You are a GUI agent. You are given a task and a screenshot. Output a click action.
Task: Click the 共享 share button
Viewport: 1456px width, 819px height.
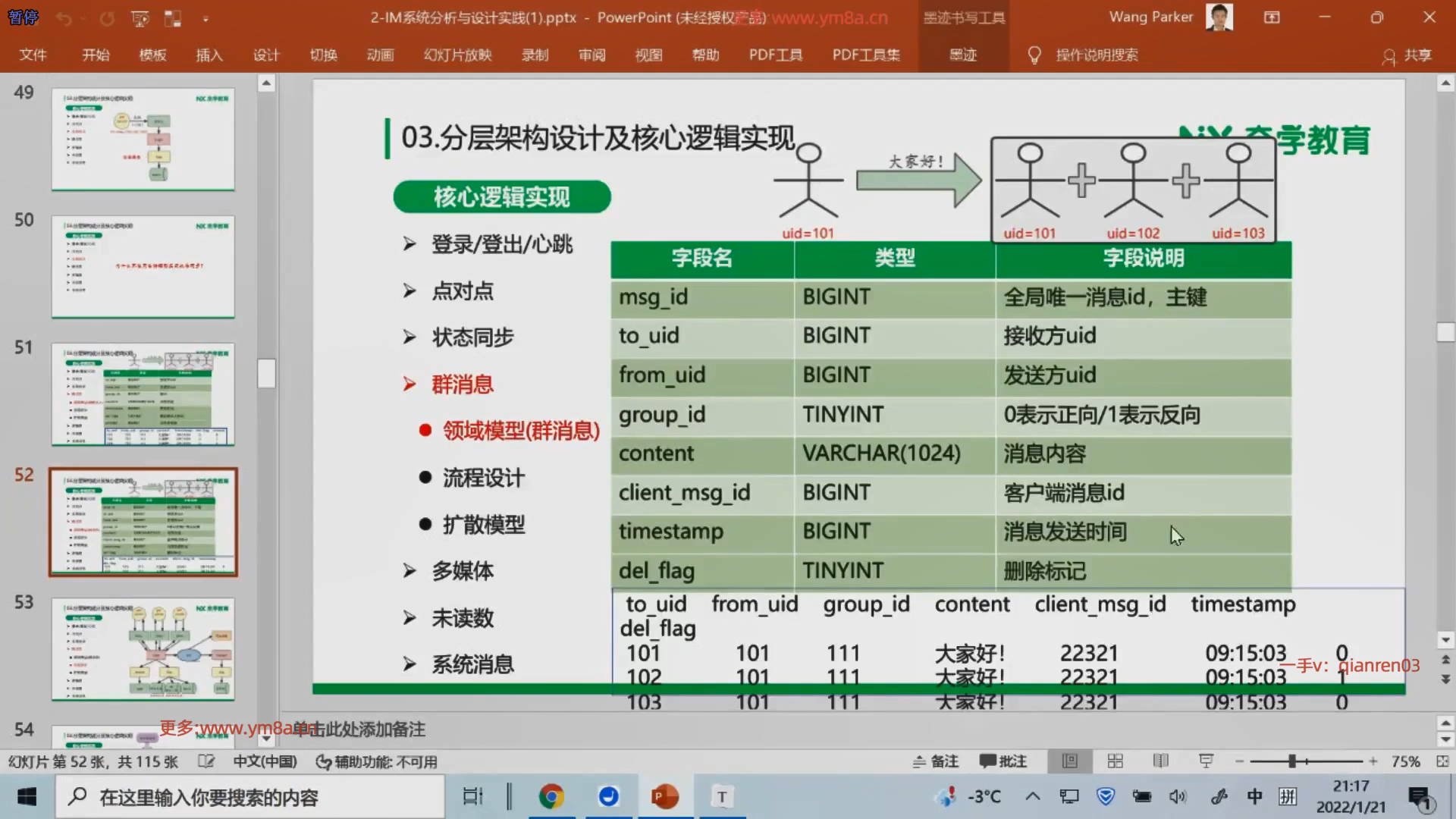coord(1407,55)
